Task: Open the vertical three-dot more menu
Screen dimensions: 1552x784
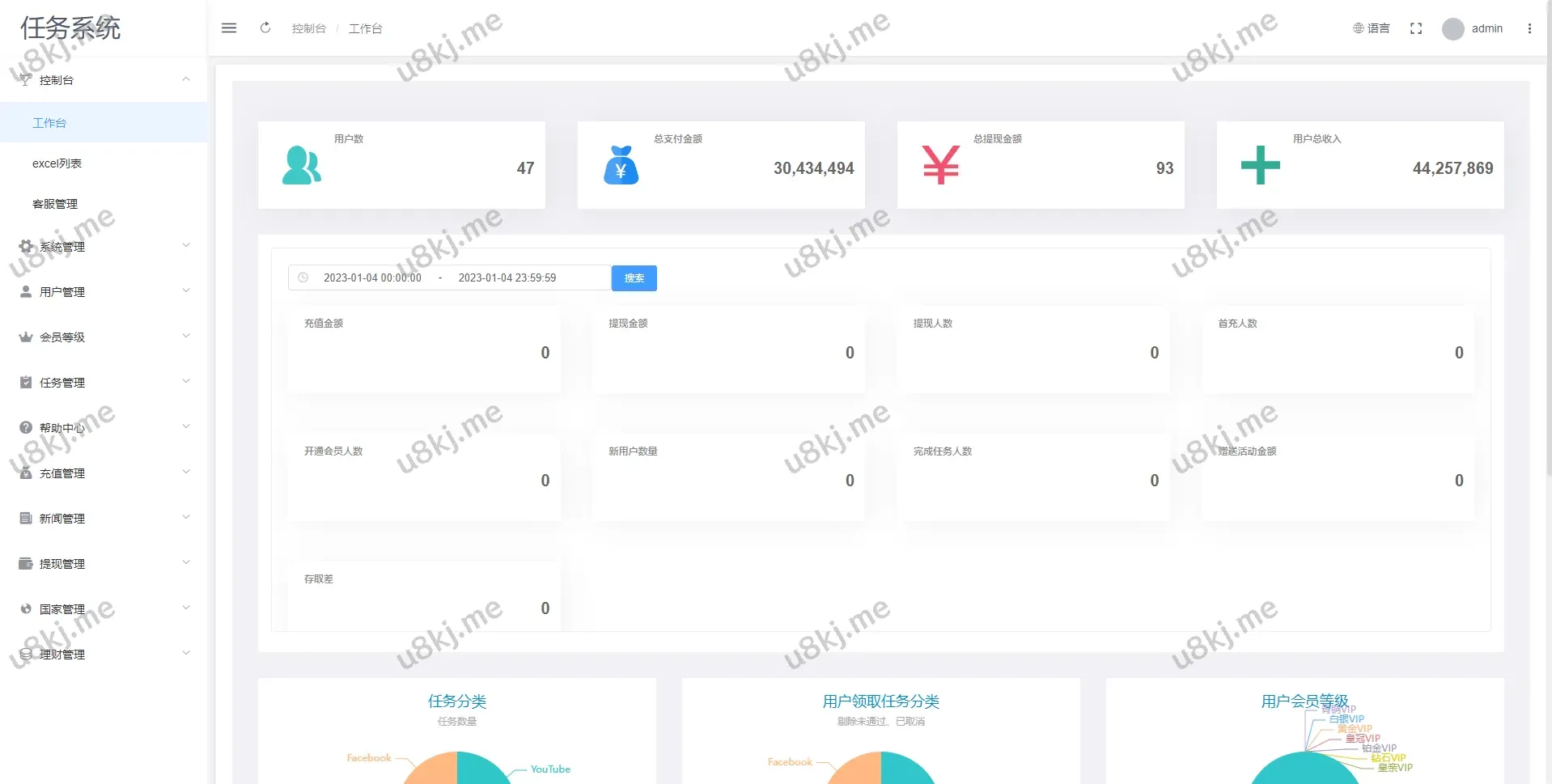Action: (x=1529, y=28)
